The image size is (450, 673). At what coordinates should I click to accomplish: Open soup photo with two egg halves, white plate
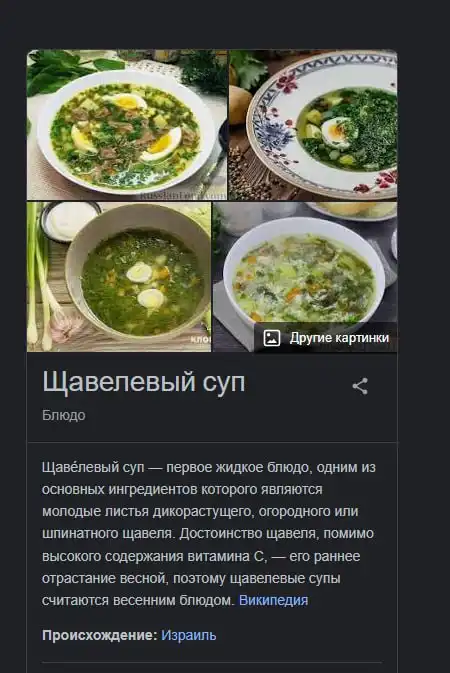coord(127,125)
